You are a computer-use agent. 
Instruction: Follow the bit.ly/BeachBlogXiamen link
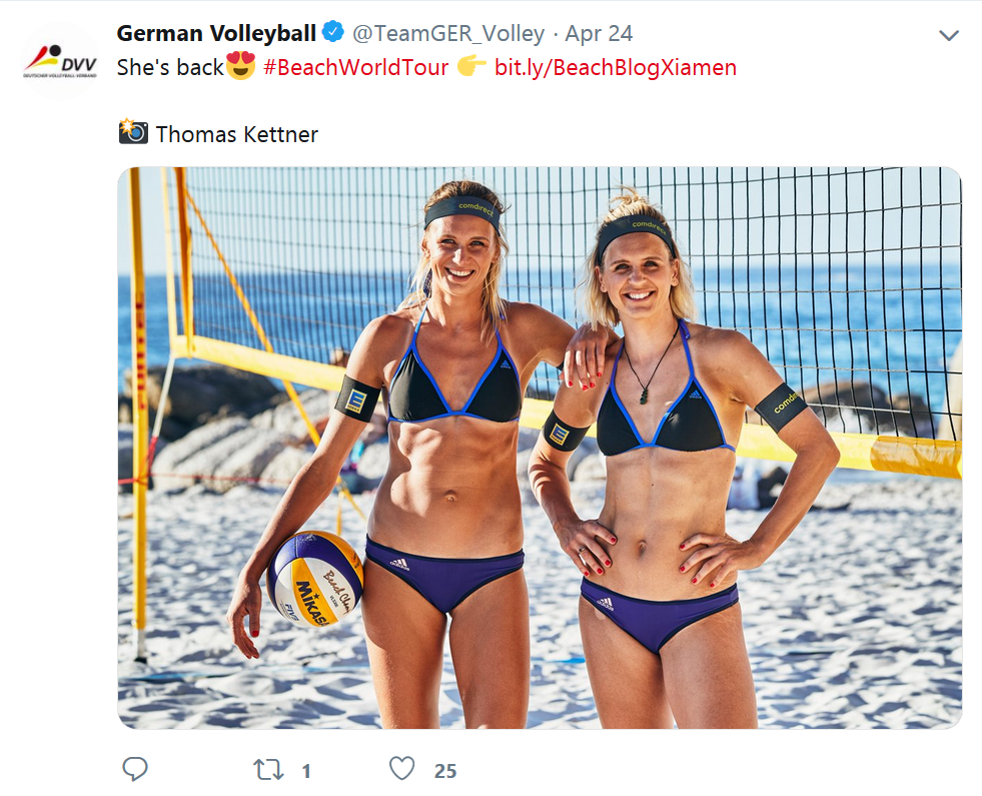(615, 67)
